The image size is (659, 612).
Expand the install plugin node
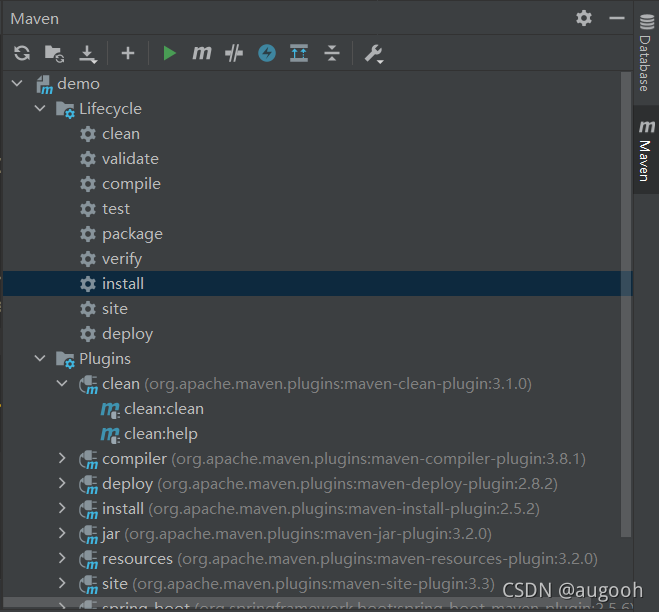(62, 508)
